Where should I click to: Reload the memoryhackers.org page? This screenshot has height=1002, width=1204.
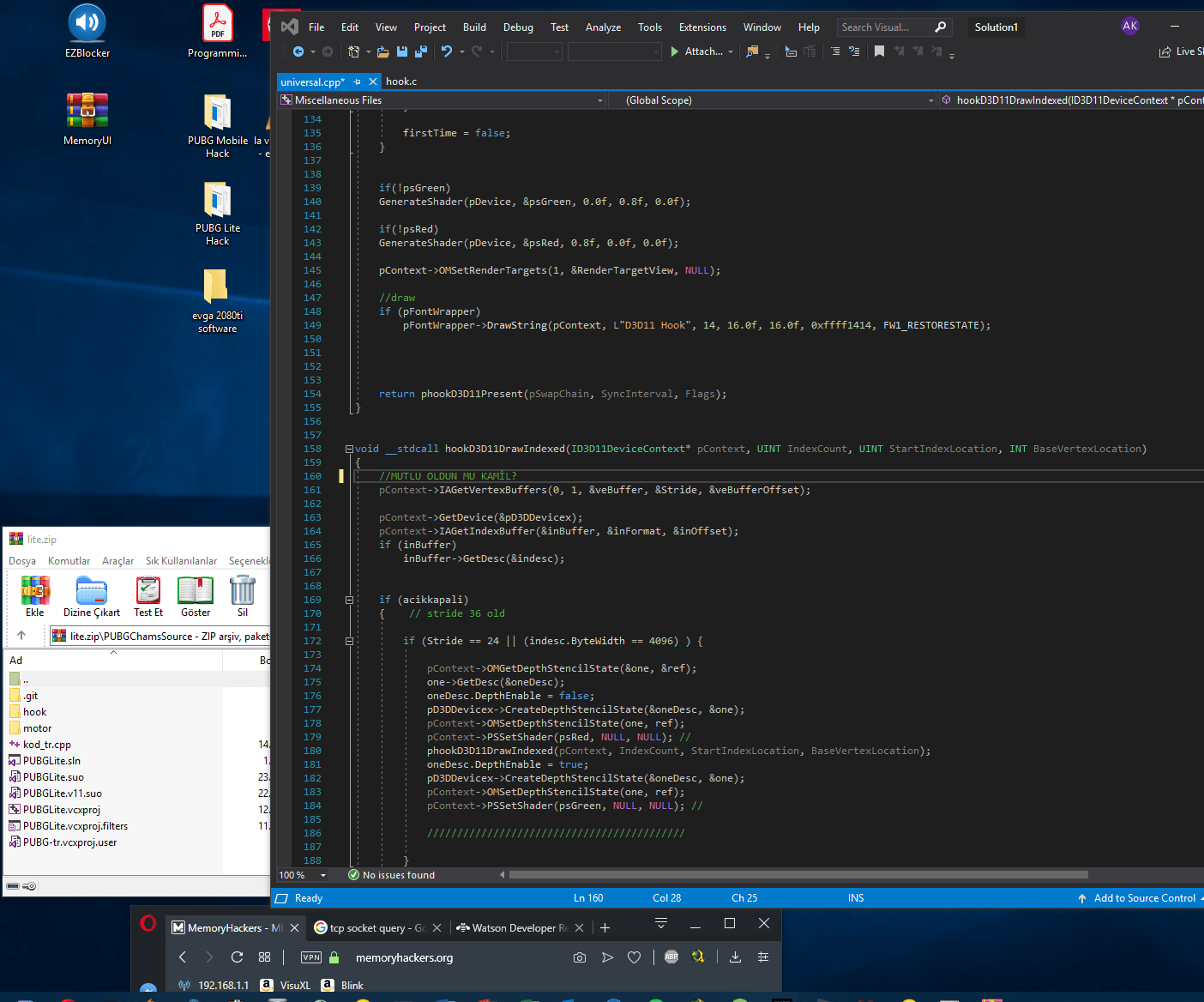(238, 957)
